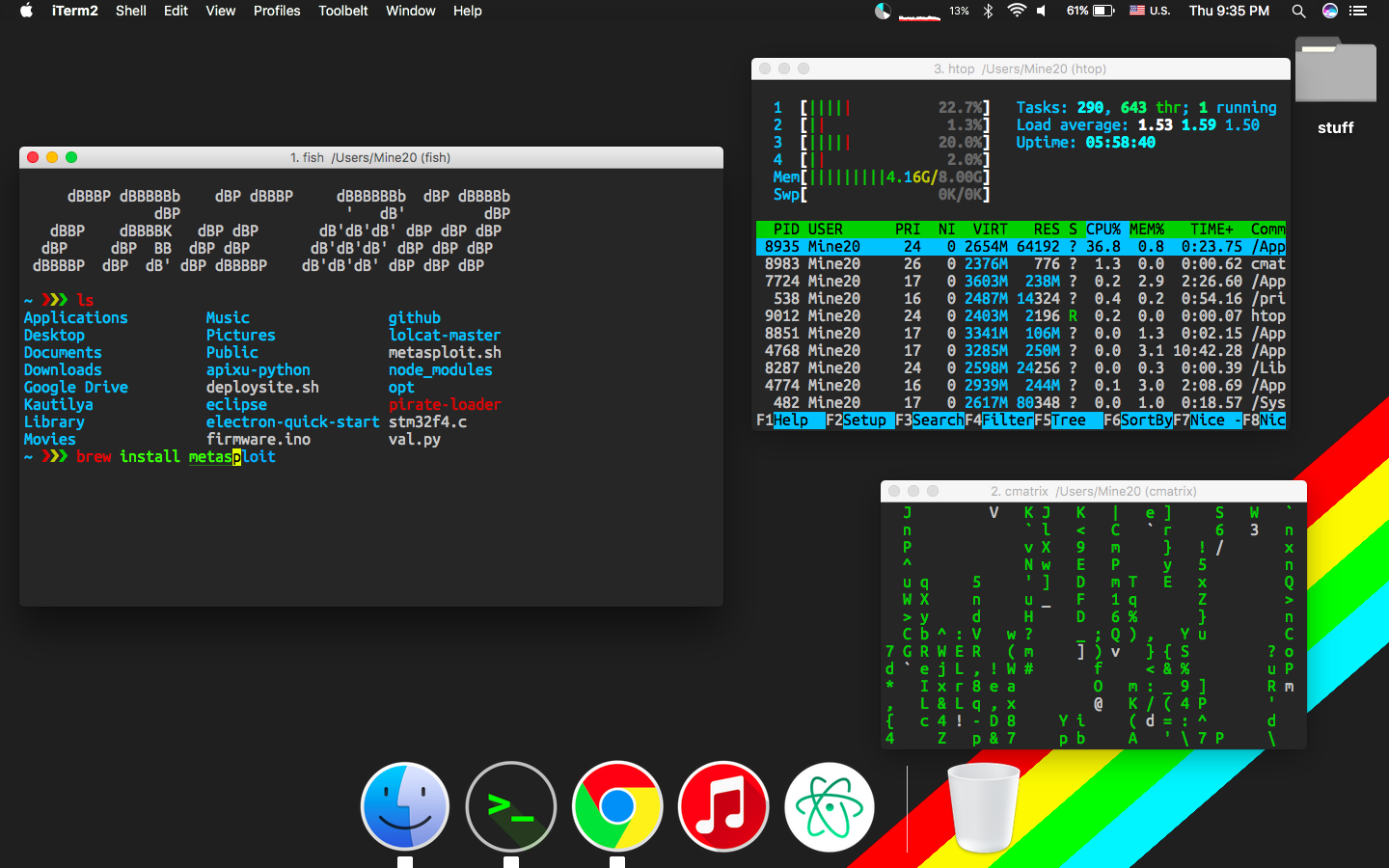The image size is (1389, 868).
Task: Open the Toolbelt menu
Action: tap(343, 11)
